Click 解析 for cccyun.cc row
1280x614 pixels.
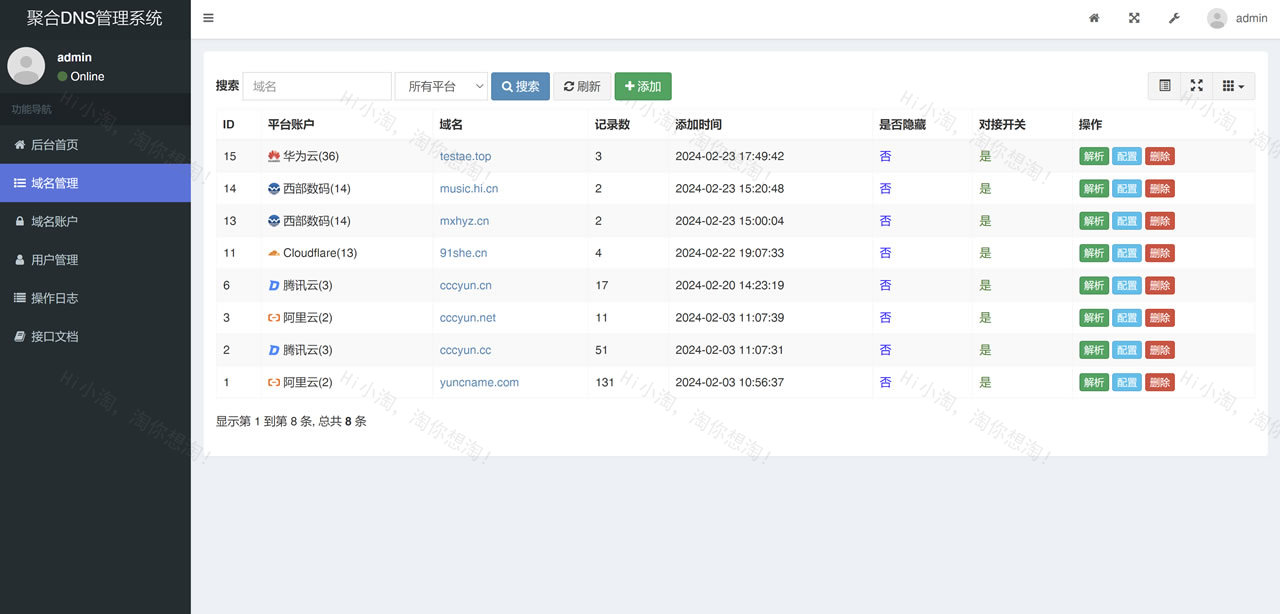point(1094,350)
